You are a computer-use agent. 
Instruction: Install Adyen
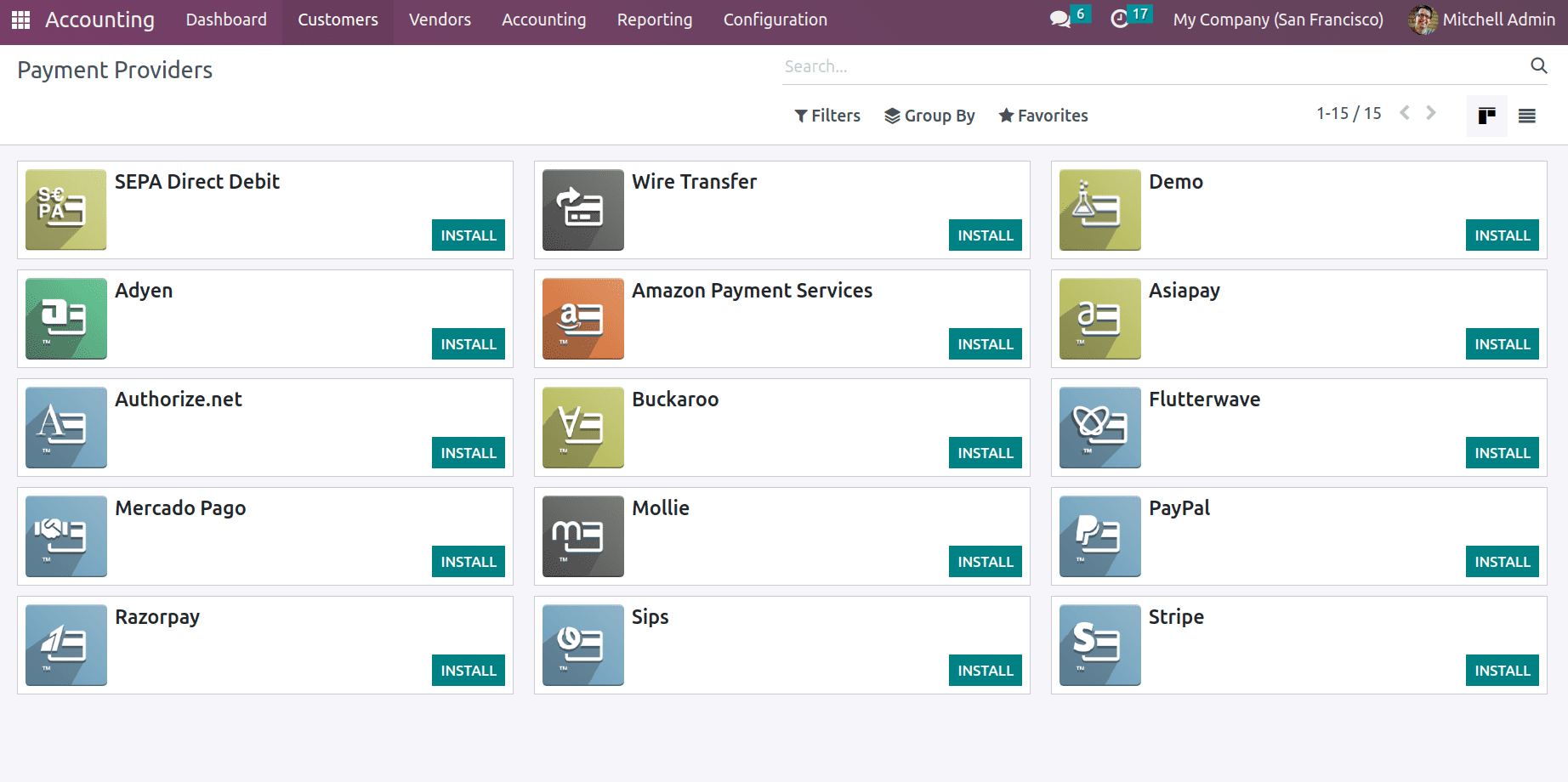tap(469, 344)
